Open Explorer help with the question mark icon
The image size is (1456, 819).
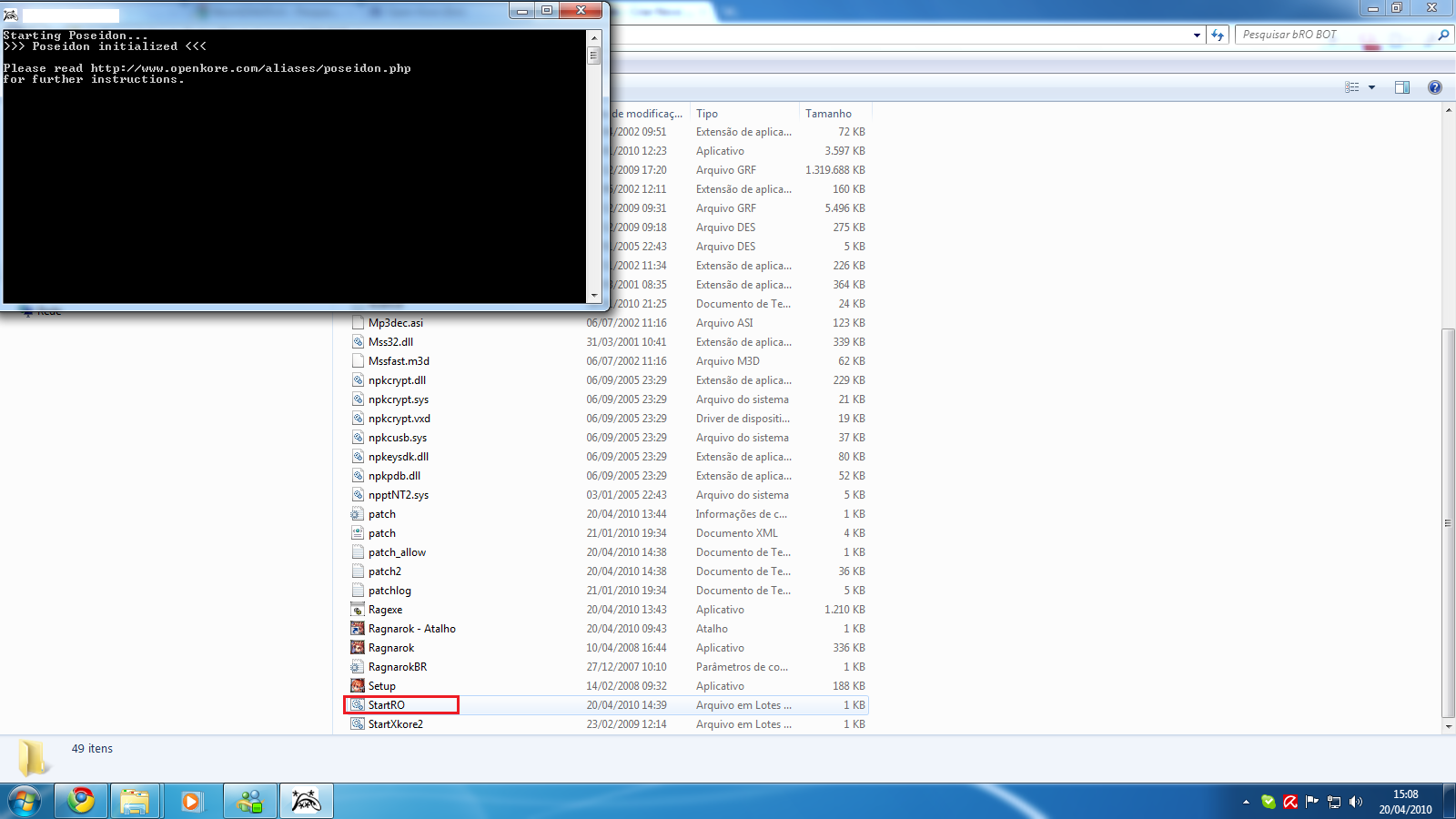pos(1435,87)
